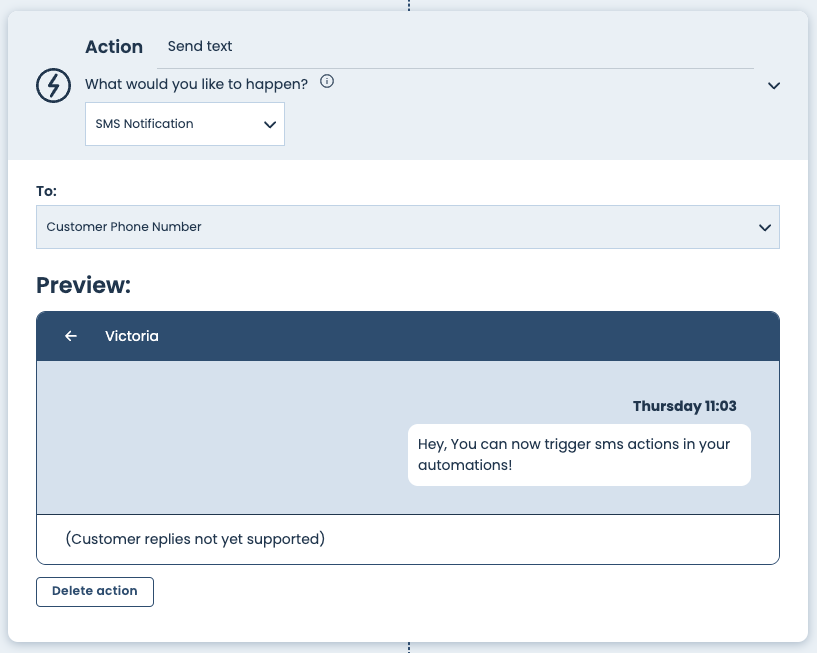Click the lightning bolt action icon

[53, 86]
